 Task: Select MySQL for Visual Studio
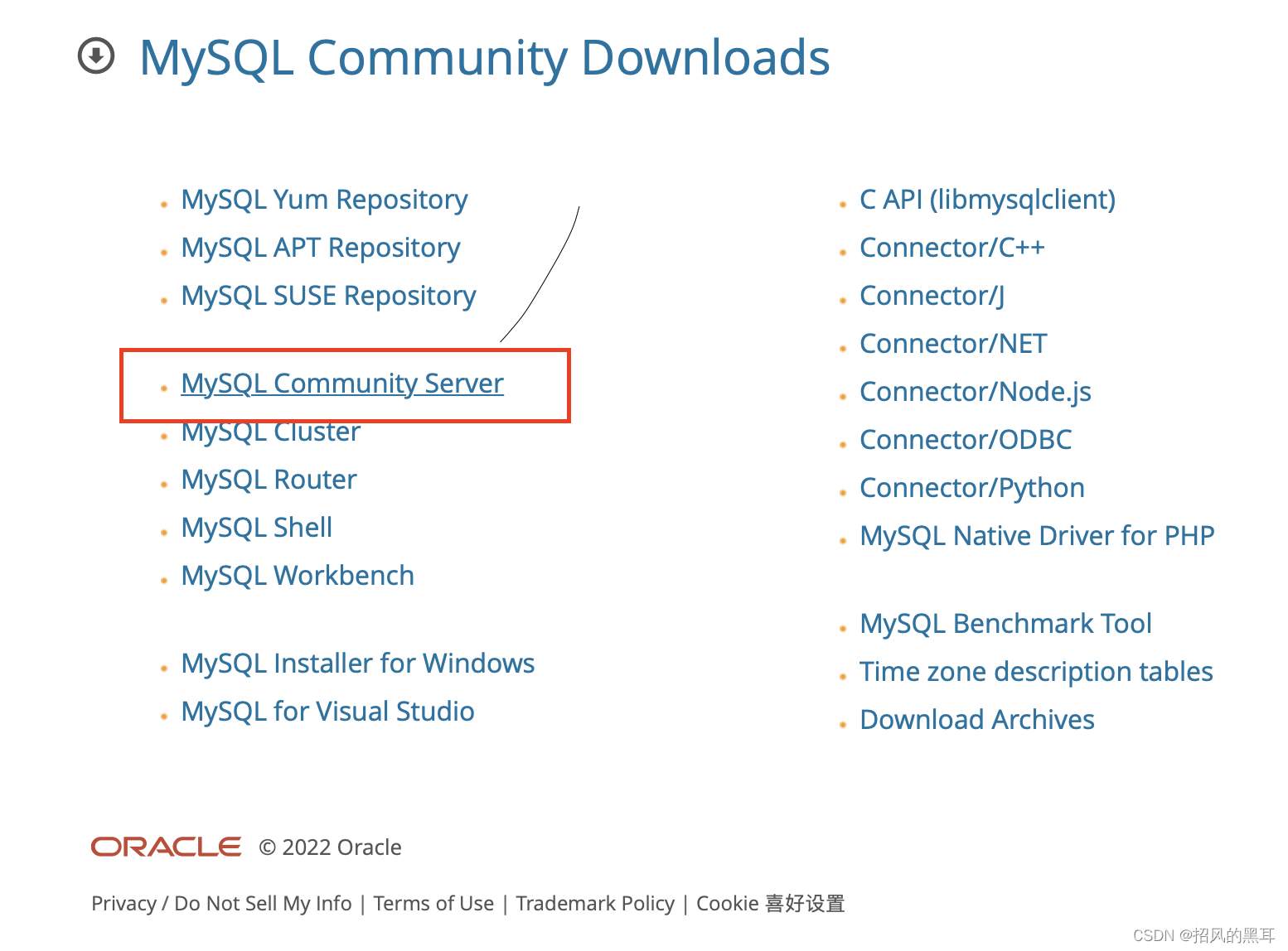tap(328, 712)
